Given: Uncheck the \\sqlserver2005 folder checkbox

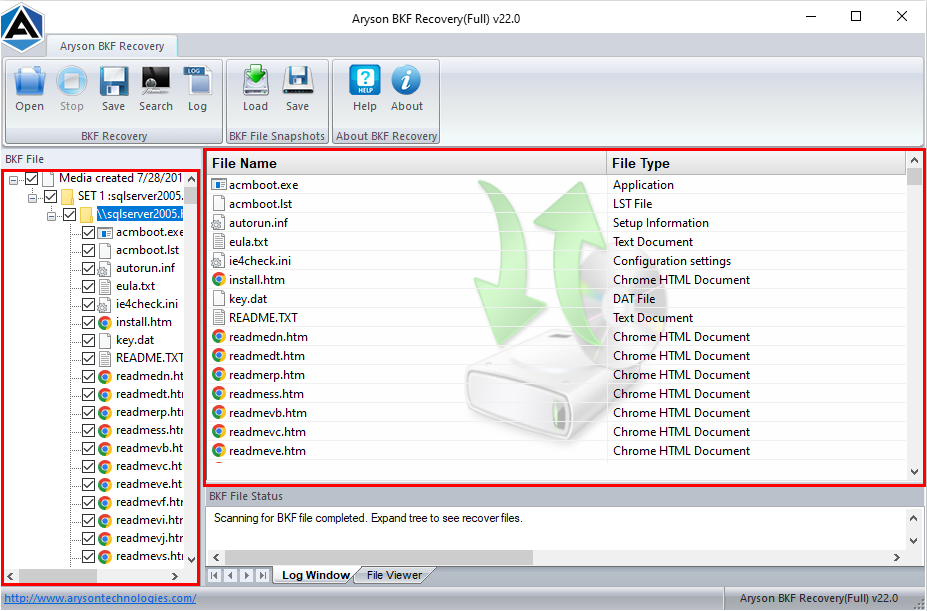Looking at the screenshot, I should (69, 214).
